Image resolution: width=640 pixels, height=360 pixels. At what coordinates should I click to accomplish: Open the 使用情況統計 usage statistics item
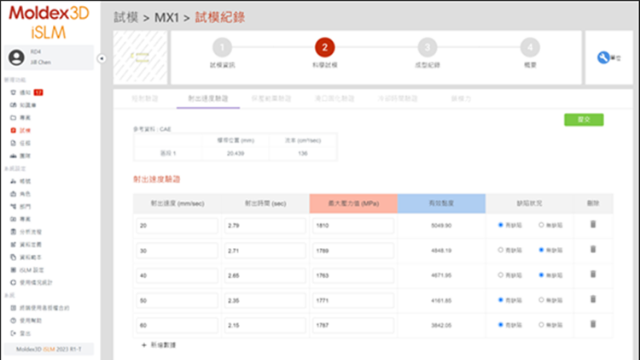(x=31, y=282)
